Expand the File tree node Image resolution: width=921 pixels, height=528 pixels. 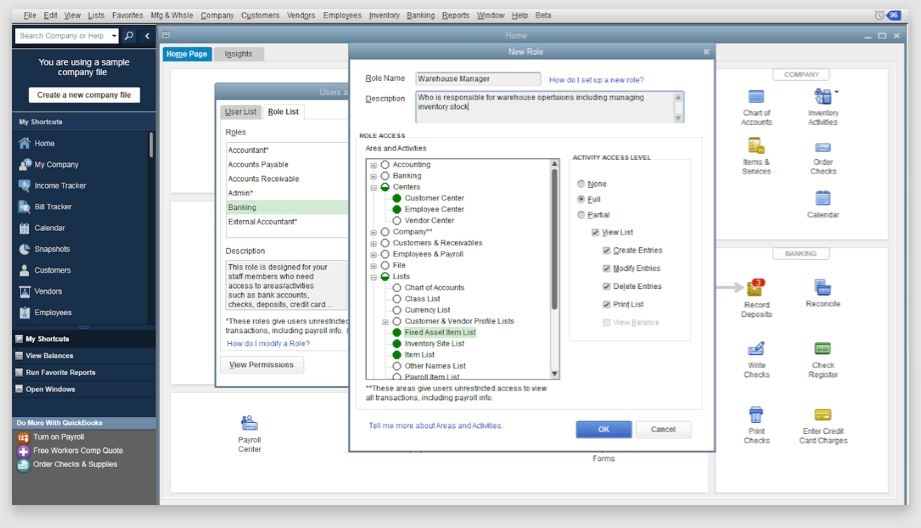374,265
